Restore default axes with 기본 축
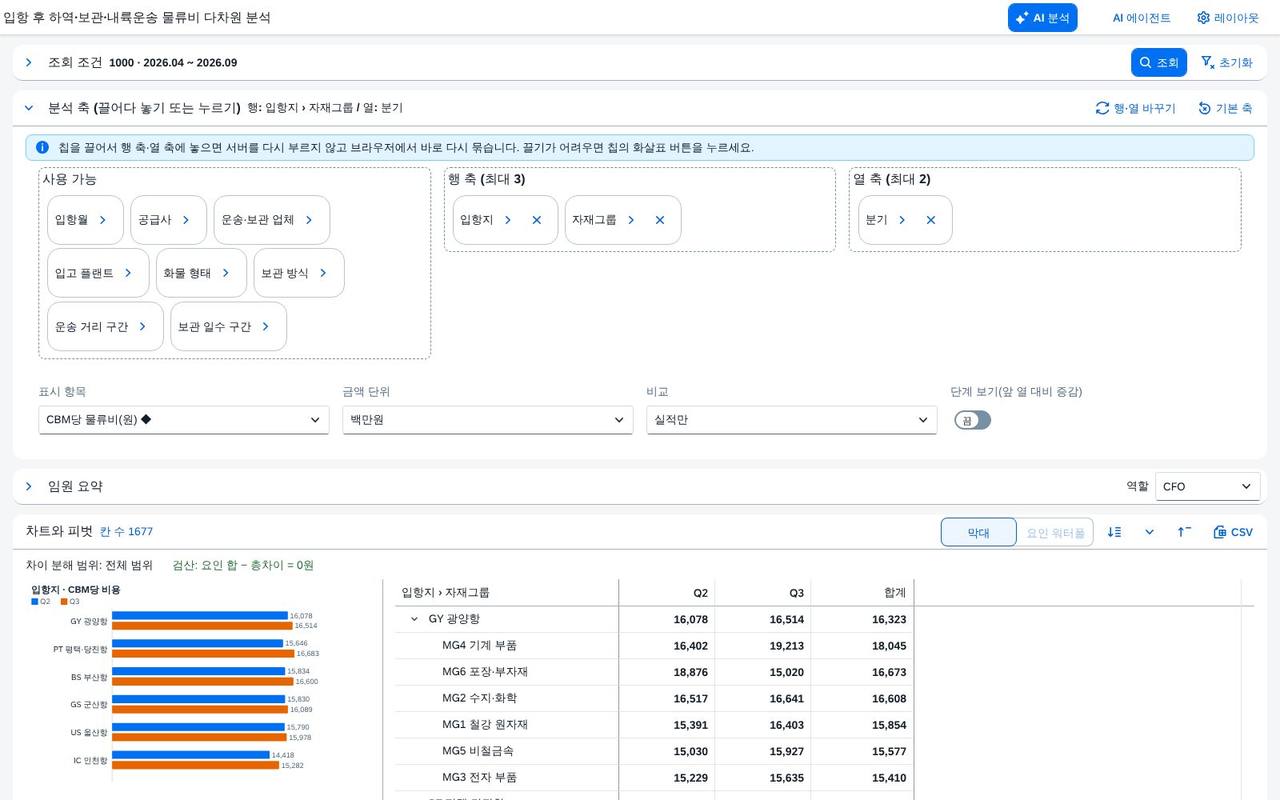 [x=1225, y=108]
